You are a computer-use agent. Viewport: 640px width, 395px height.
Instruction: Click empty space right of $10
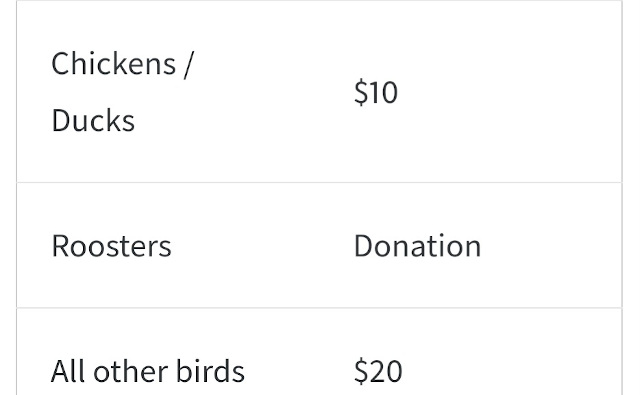tap(510, 92)
